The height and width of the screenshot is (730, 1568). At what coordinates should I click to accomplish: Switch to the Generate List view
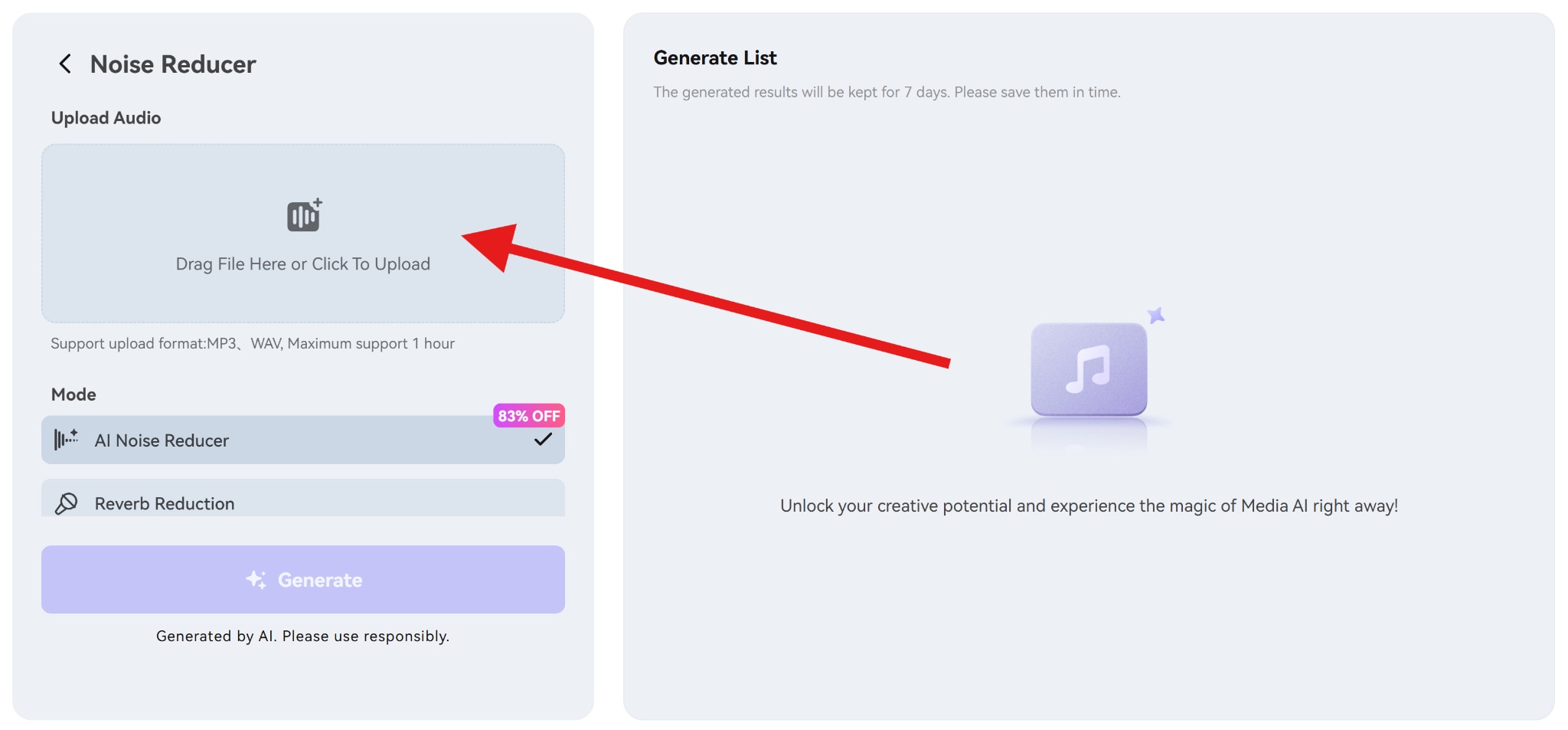pos(714,57)
